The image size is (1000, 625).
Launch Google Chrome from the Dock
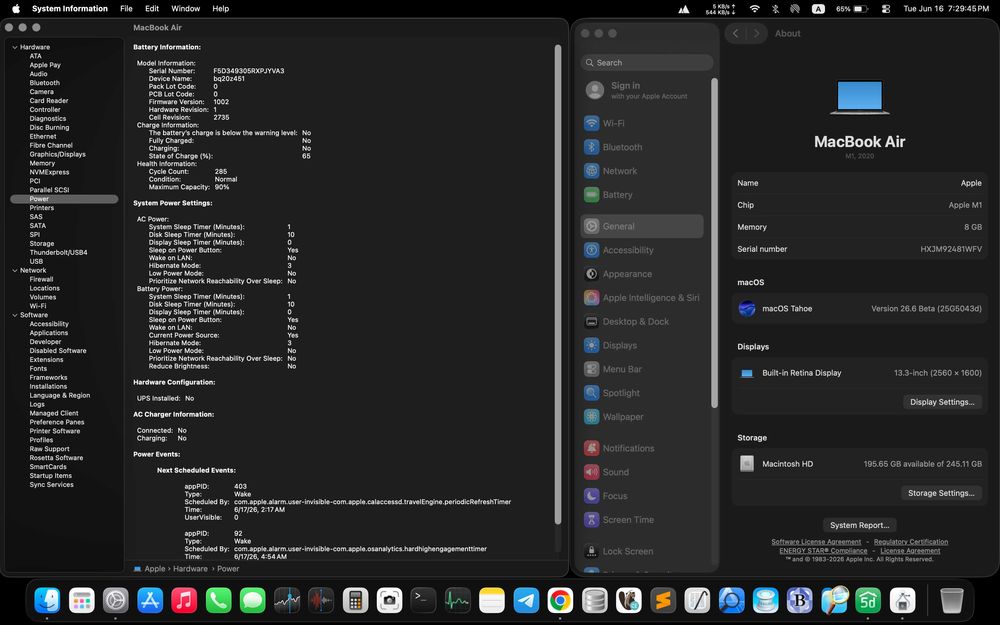560,600
